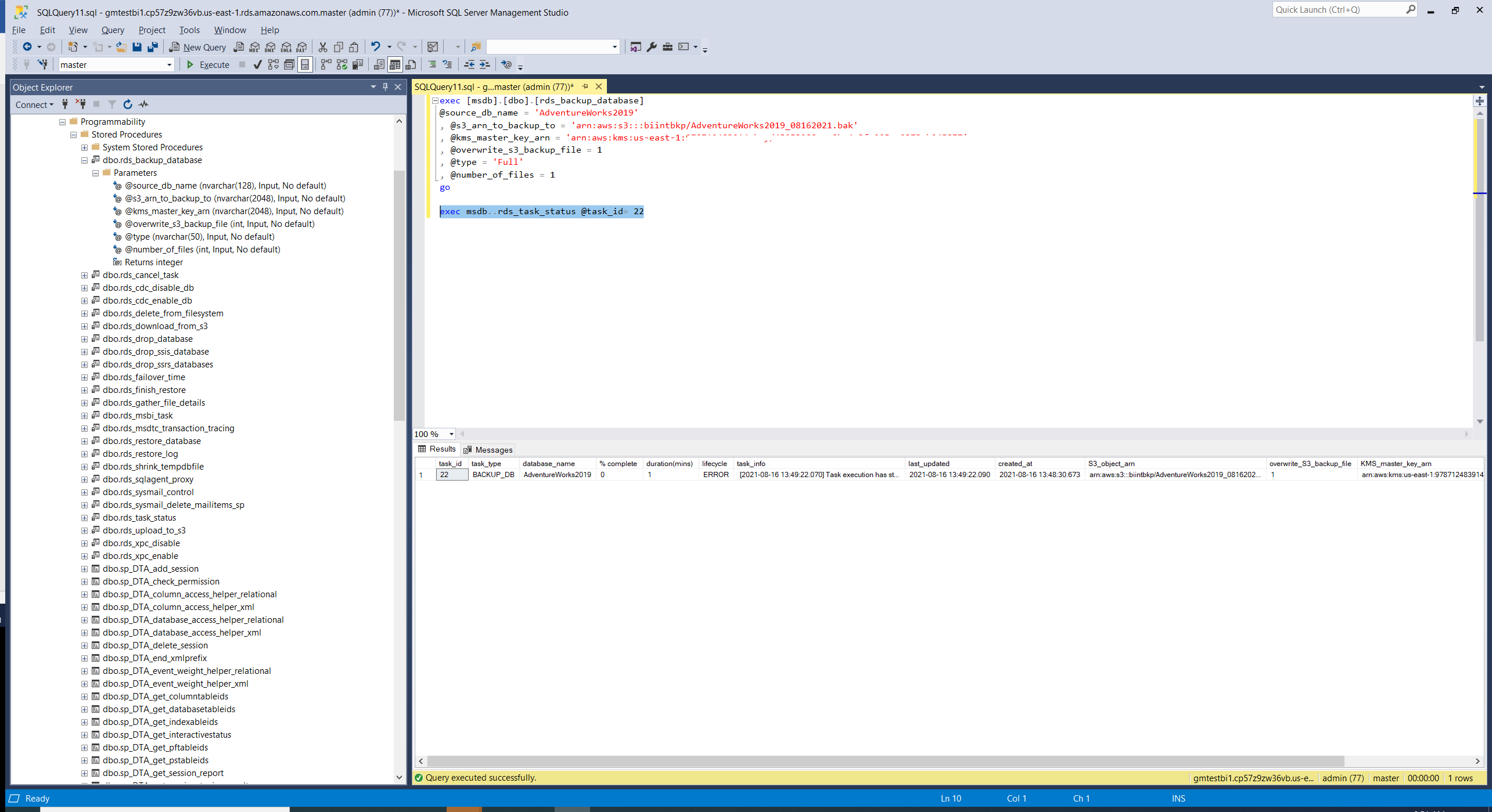
Task: Open the master database dropdown
Action: tap(169, 65)
